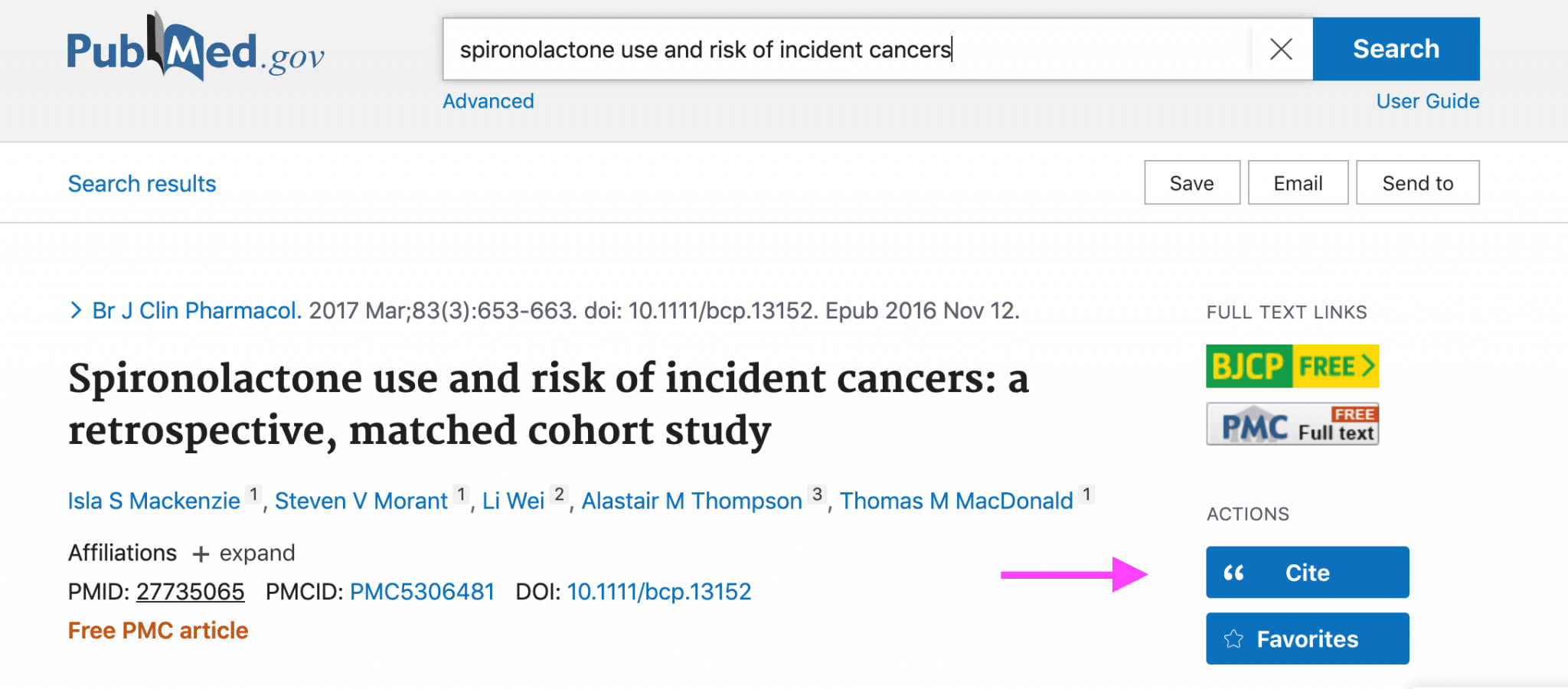This screenshot has height=689, width=1568.
Task: Click the PubMed.gov logo
Action: tap(196, 47)
